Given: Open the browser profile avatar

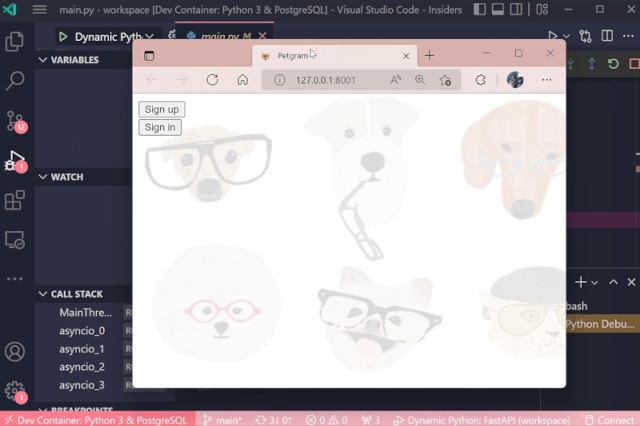Looking at the screenshot, I should pos(515,80).
